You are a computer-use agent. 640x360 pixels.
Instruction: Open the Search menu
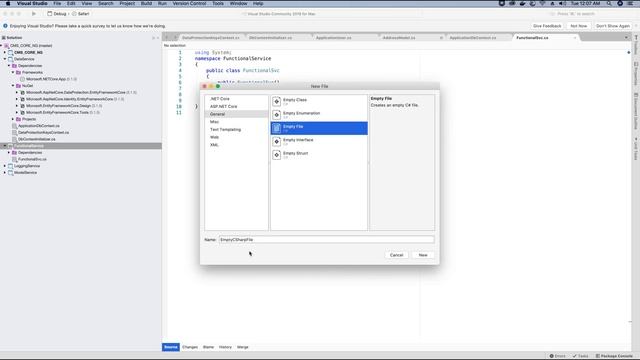click(x=106, y=3)
